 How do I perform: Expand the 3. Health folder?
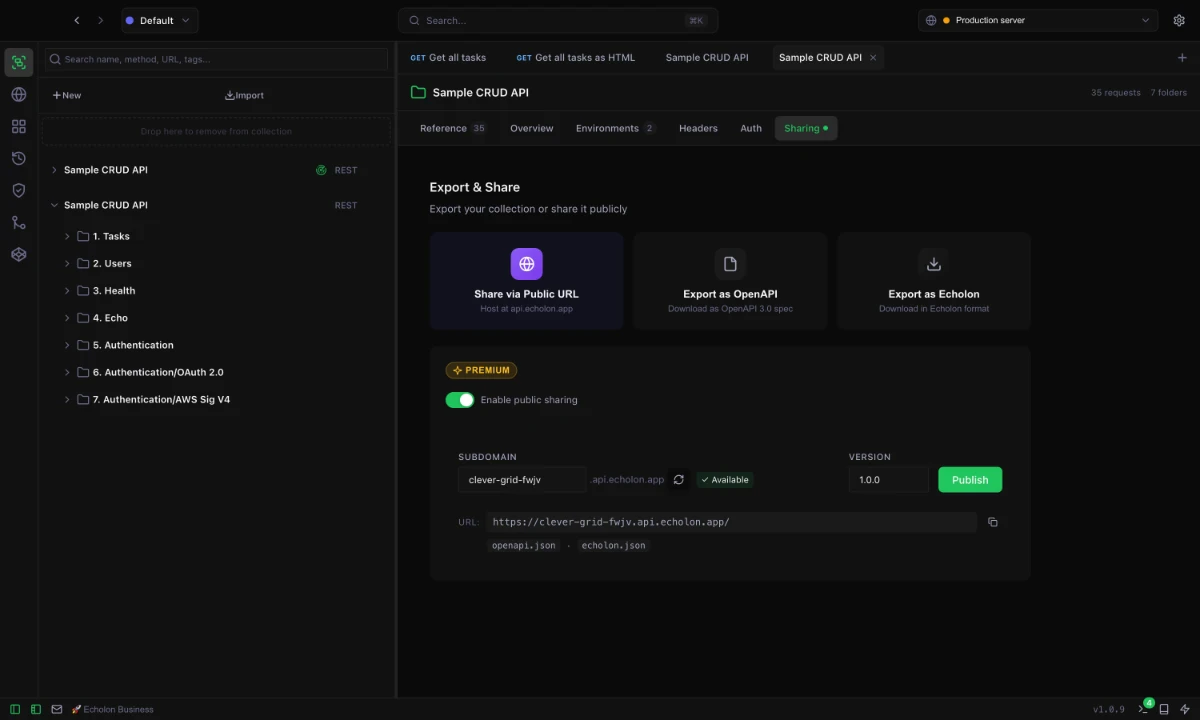(67, 291)
